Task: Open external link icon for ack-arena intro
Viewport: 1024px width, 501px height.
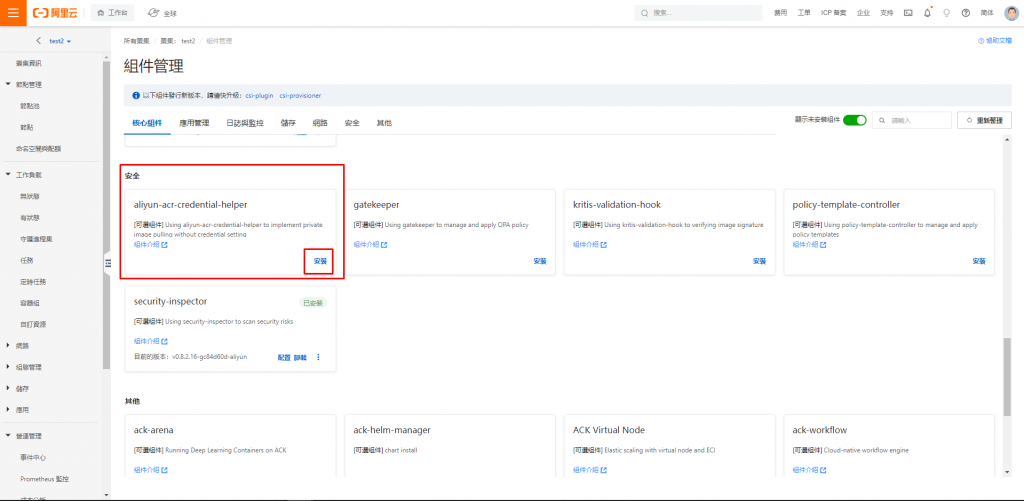Action: tap(165, 470)
